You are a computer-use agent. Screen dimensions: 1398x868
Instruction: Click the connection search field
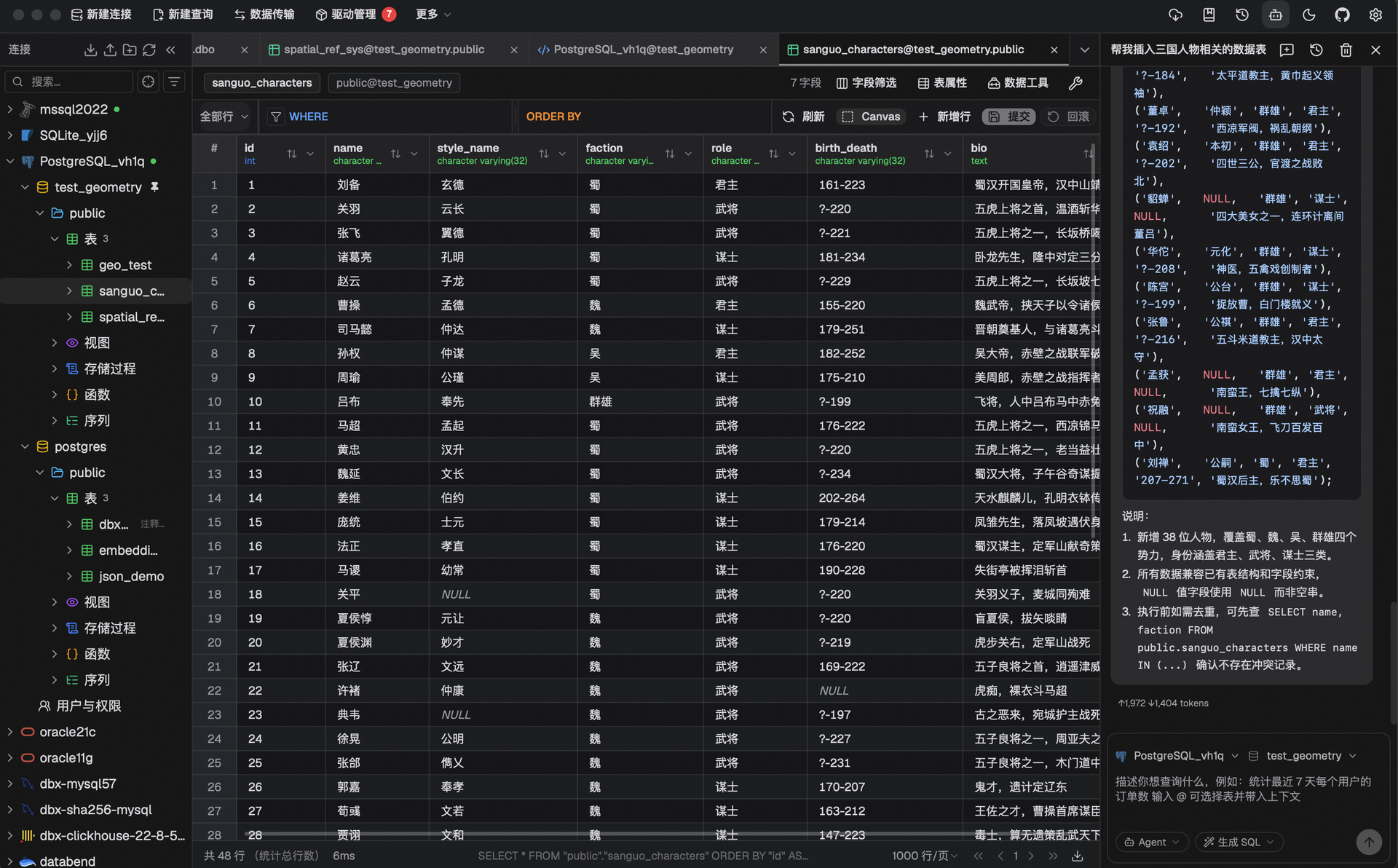(69, 82)
